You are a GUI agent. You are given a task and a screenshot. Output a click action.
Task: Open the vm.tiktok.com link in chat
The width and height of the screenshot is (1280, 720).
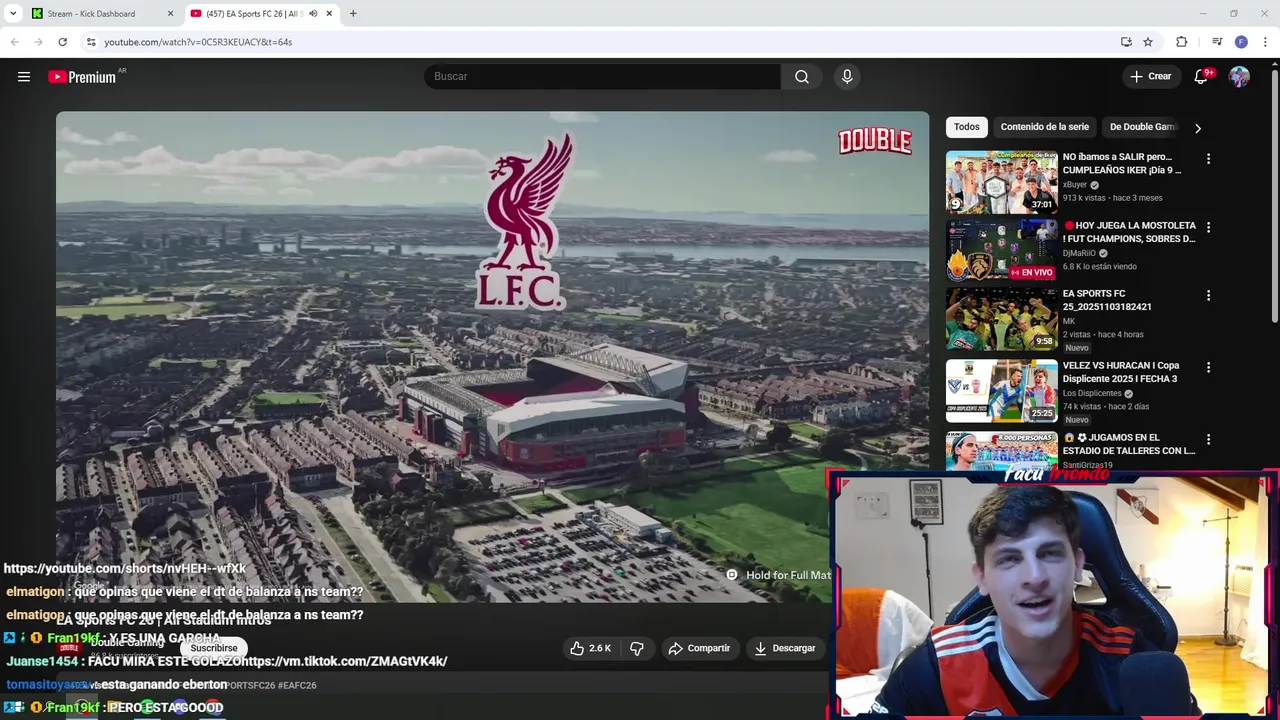point(344,661)
